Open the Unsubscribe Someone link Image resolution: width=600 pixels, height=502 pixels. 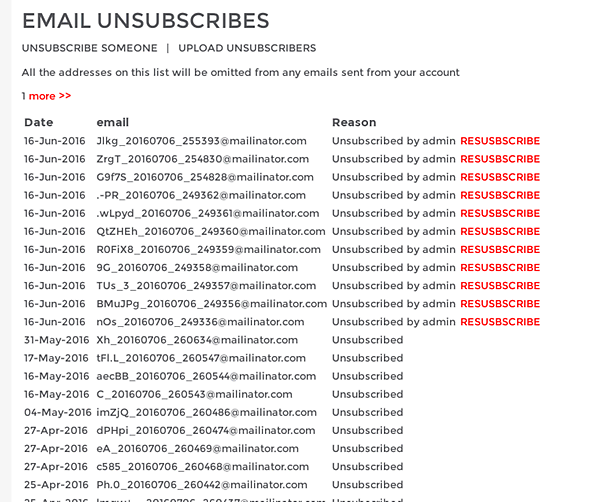90,48
